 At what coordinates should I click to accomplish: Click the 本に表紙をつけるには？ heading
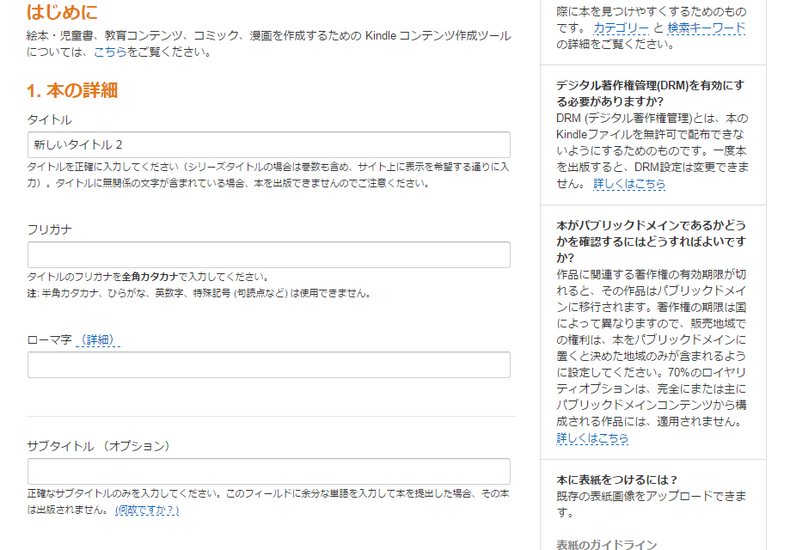pyautogui.click(x=617, y=479)
